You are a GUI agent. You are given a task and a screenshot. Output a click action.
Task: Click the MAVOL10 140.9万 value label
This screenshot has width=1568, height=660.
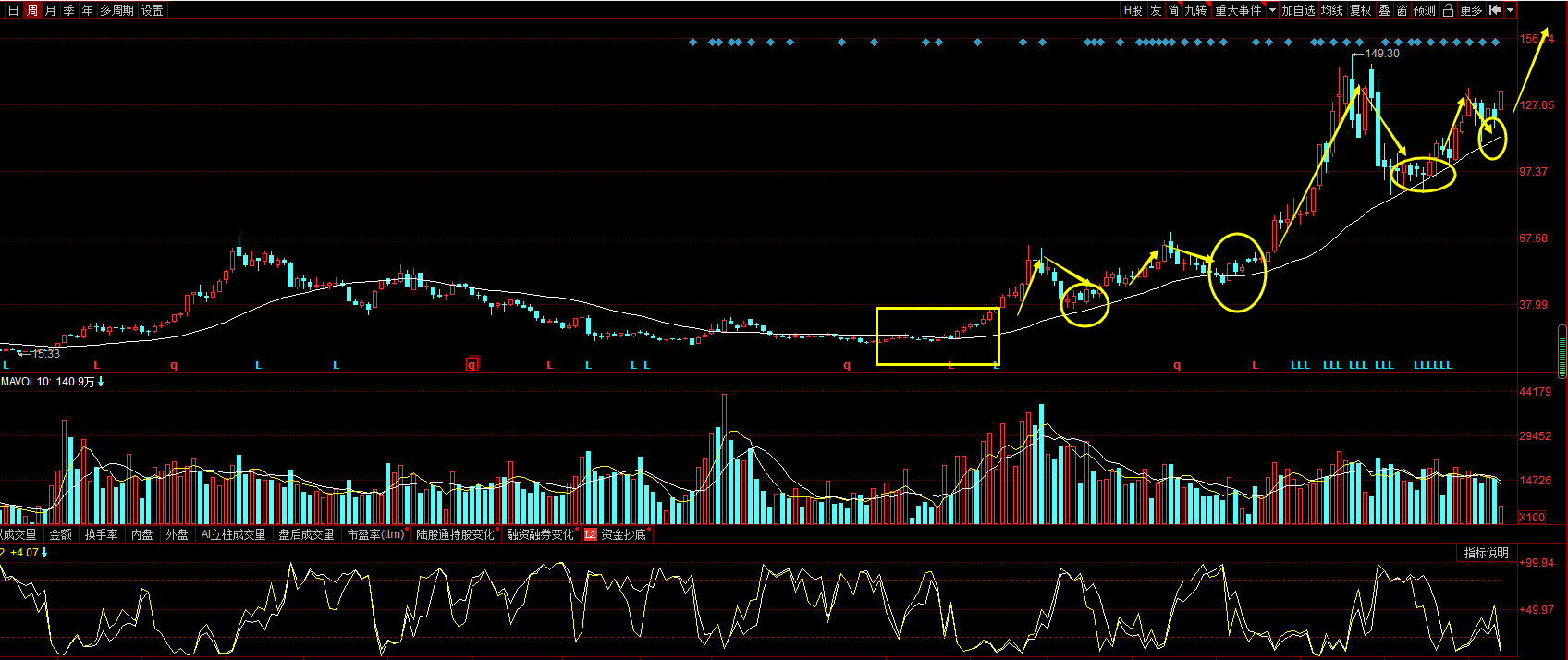tap(53, 382)
